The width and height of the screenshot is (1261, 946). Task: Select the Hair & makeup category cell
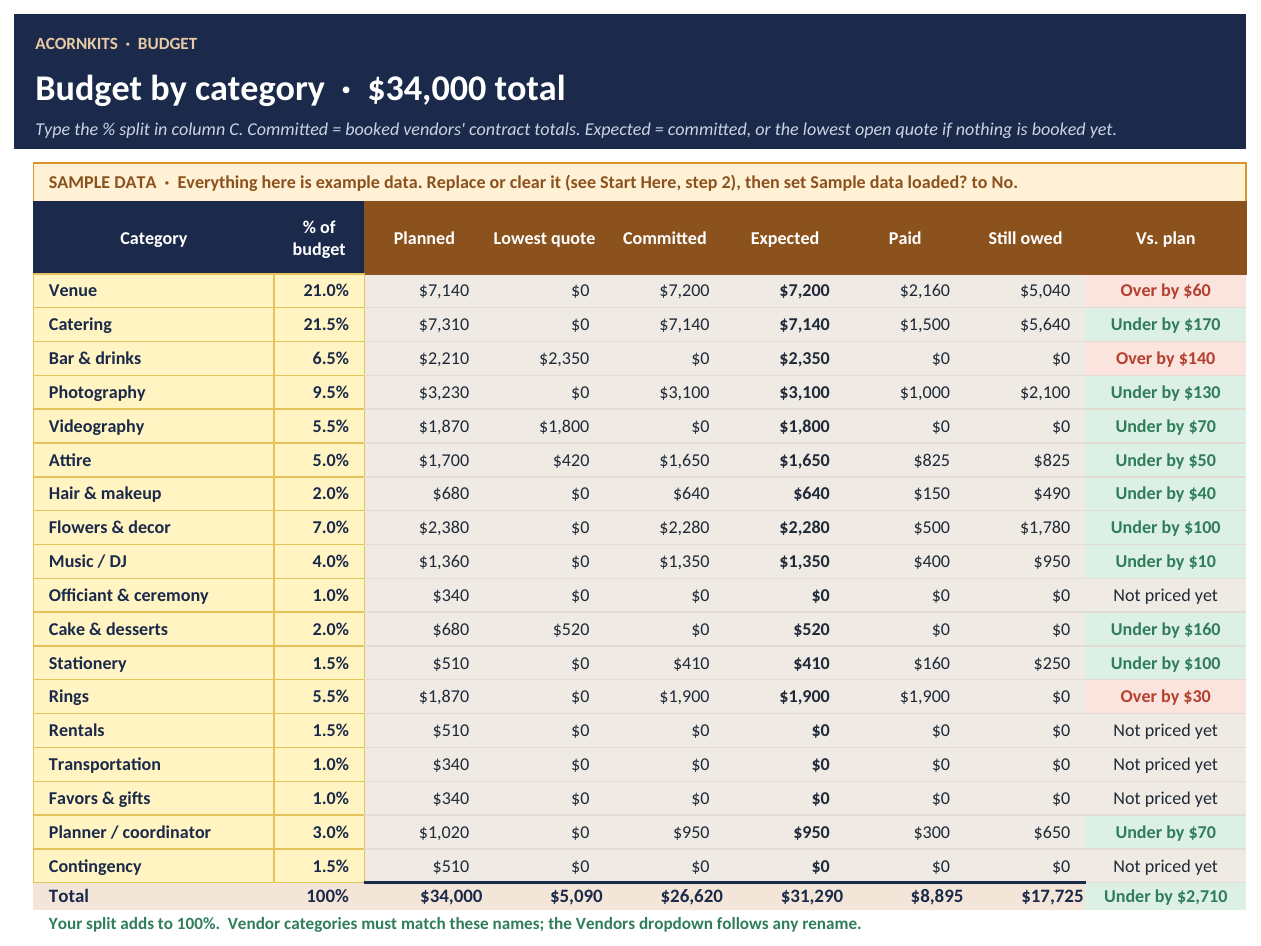point(154,493)
